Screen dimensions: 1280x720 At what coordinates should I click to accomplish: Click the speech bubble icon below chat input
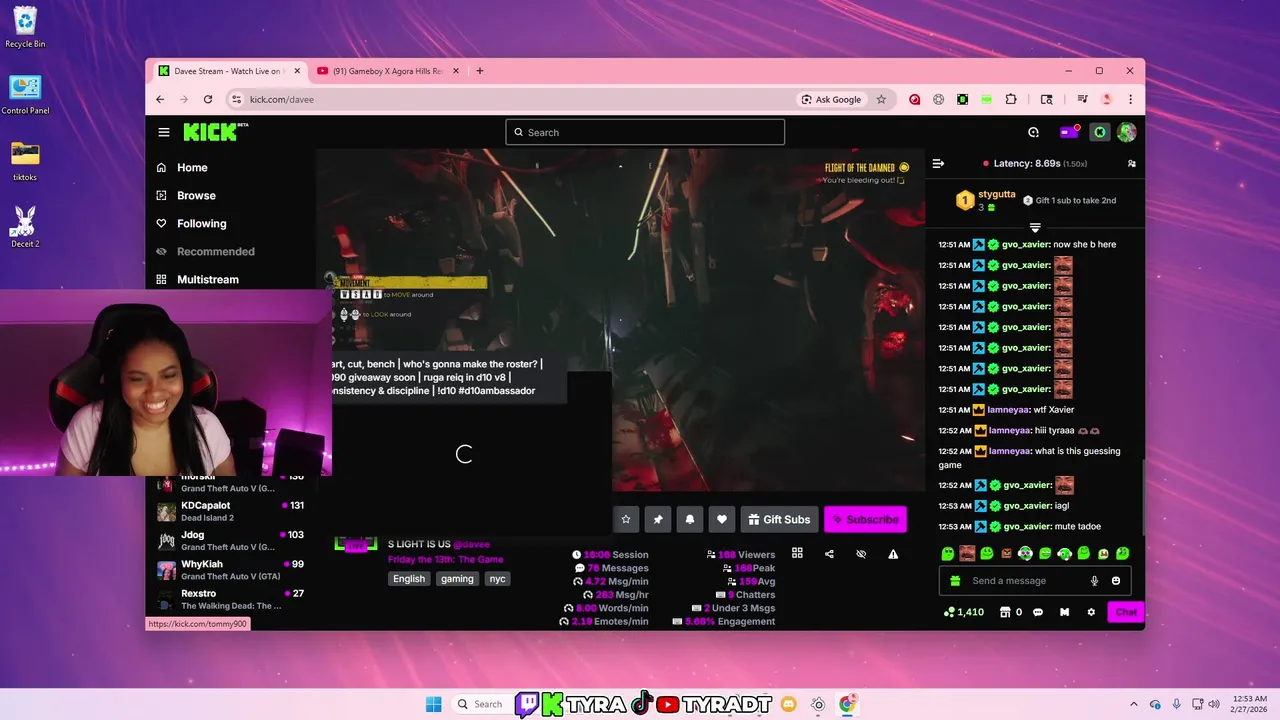point(1037,612)
